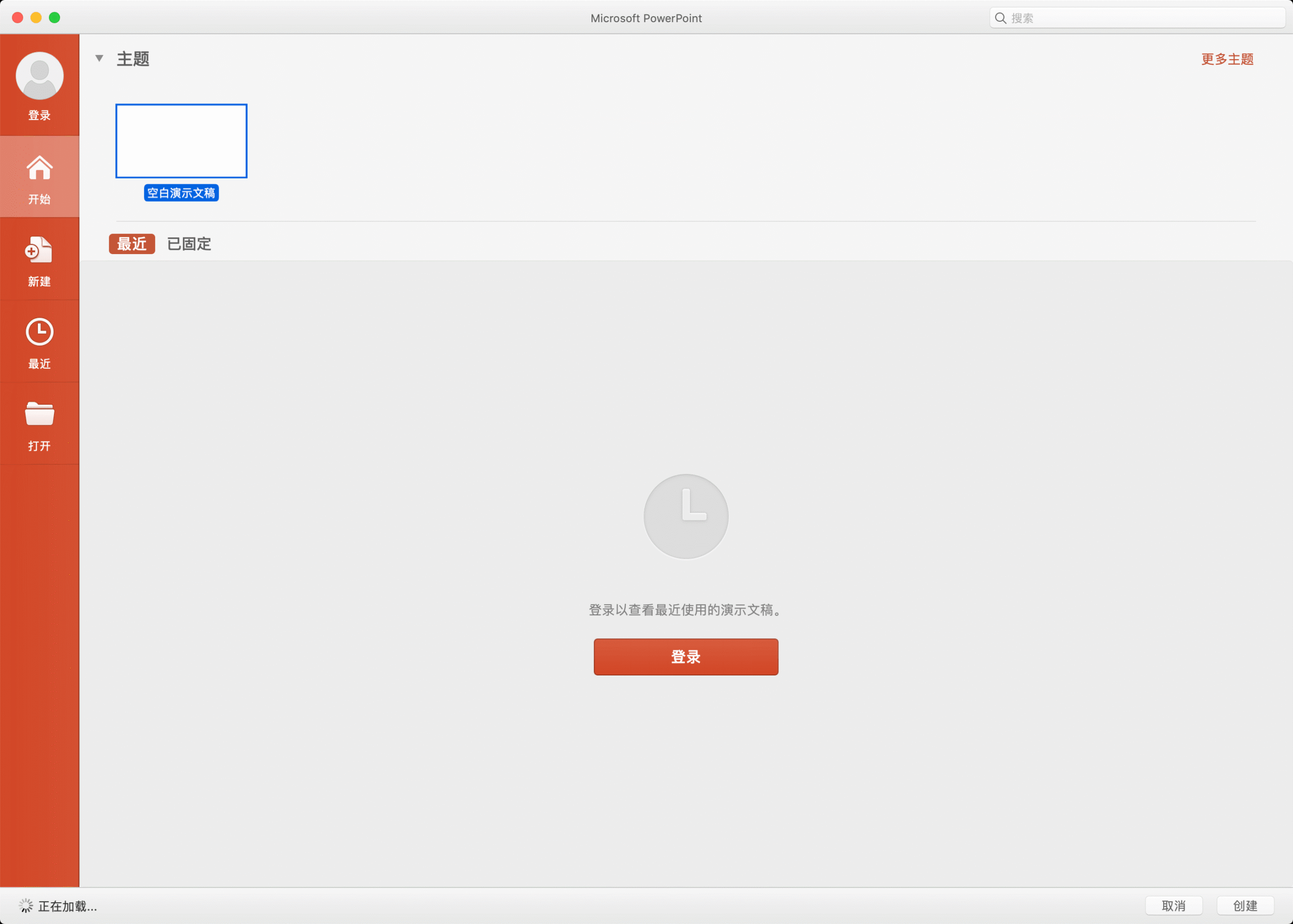Image resolution: width=1293 pixels, height=924 pixels.
Task: Click the 登录 label under the avatar
Action: [x=39, y=115]
